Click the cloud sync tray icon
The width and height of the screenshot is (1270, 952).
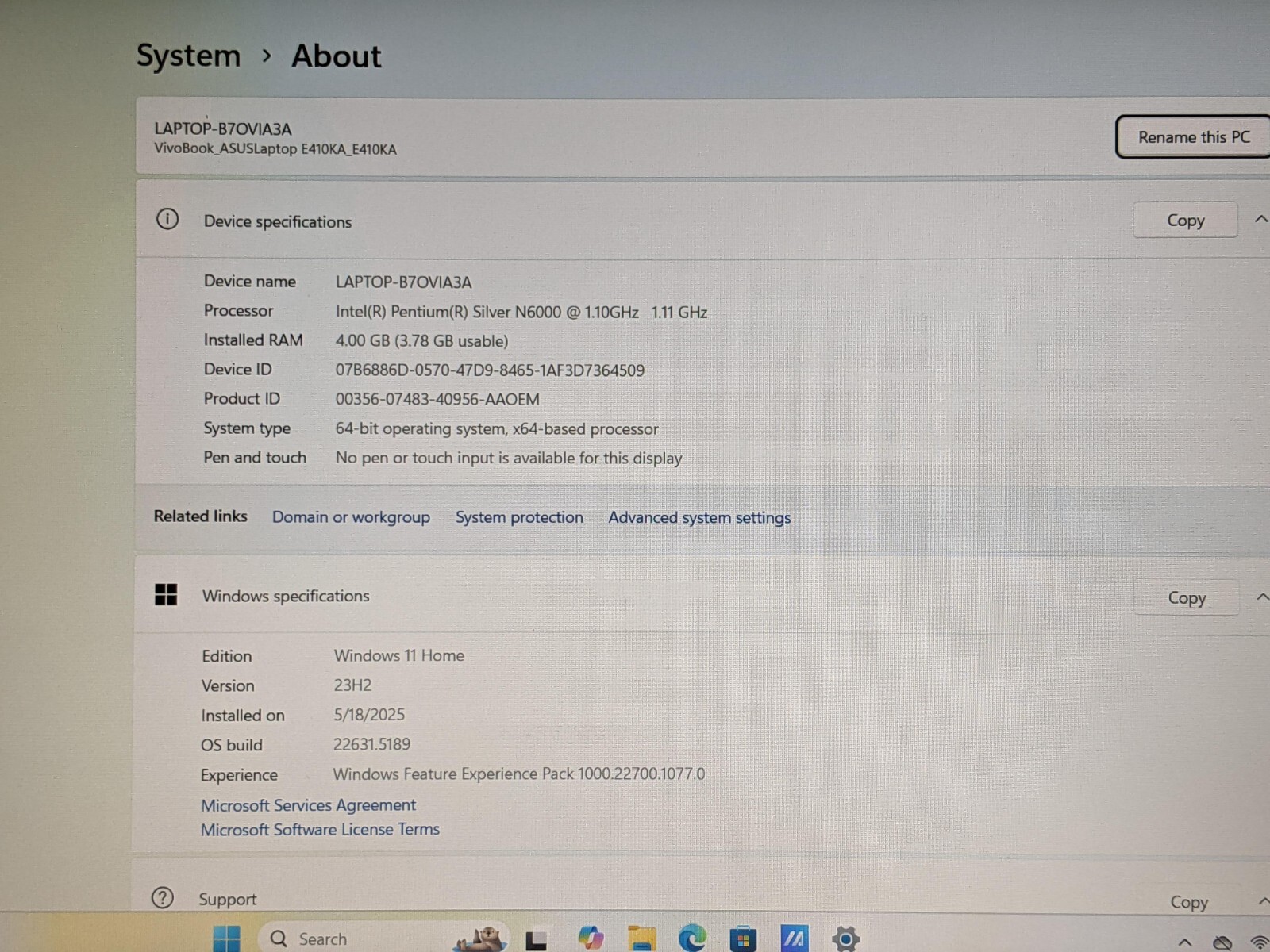(1222, 943)
